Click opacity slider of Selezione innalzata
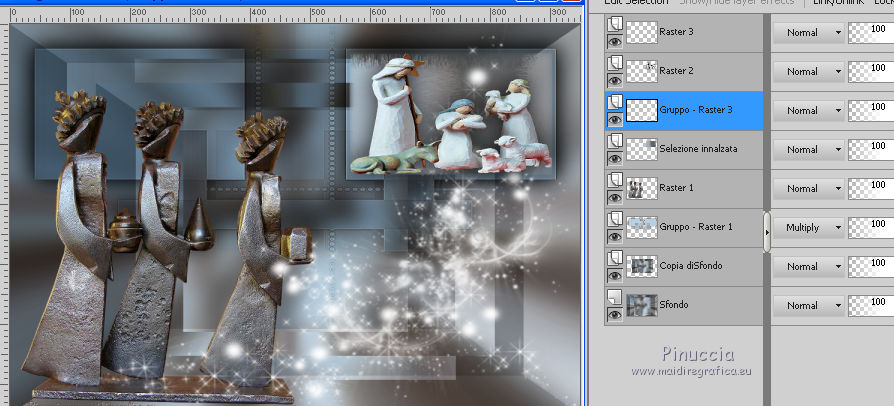The image size is (894, 406). tap(871, 149)
